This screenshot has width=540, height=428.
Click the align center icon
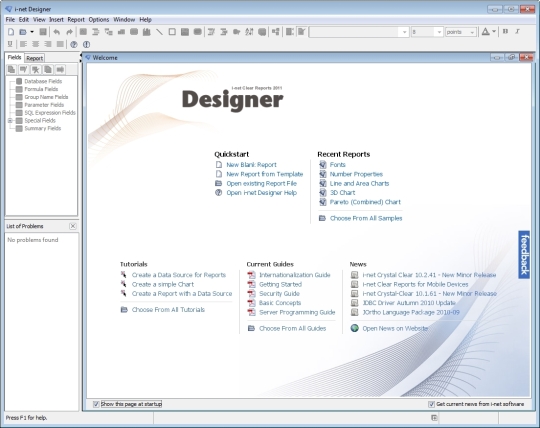[x=35, y=44]
